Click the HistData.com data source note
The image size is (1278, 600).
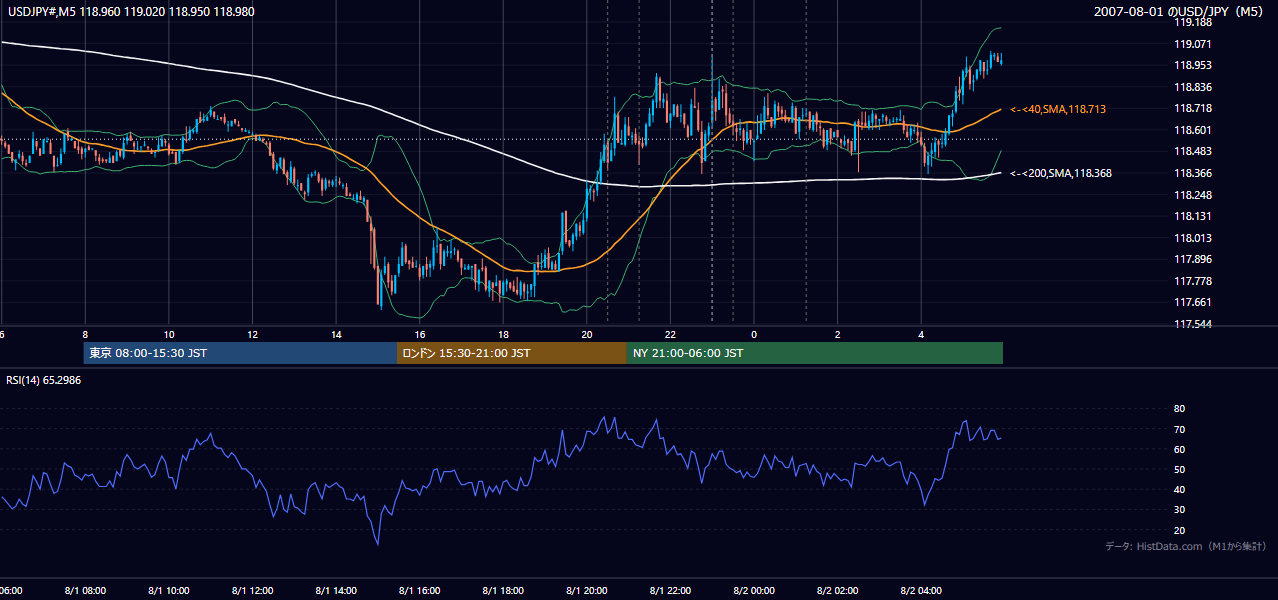point(1186,546)
